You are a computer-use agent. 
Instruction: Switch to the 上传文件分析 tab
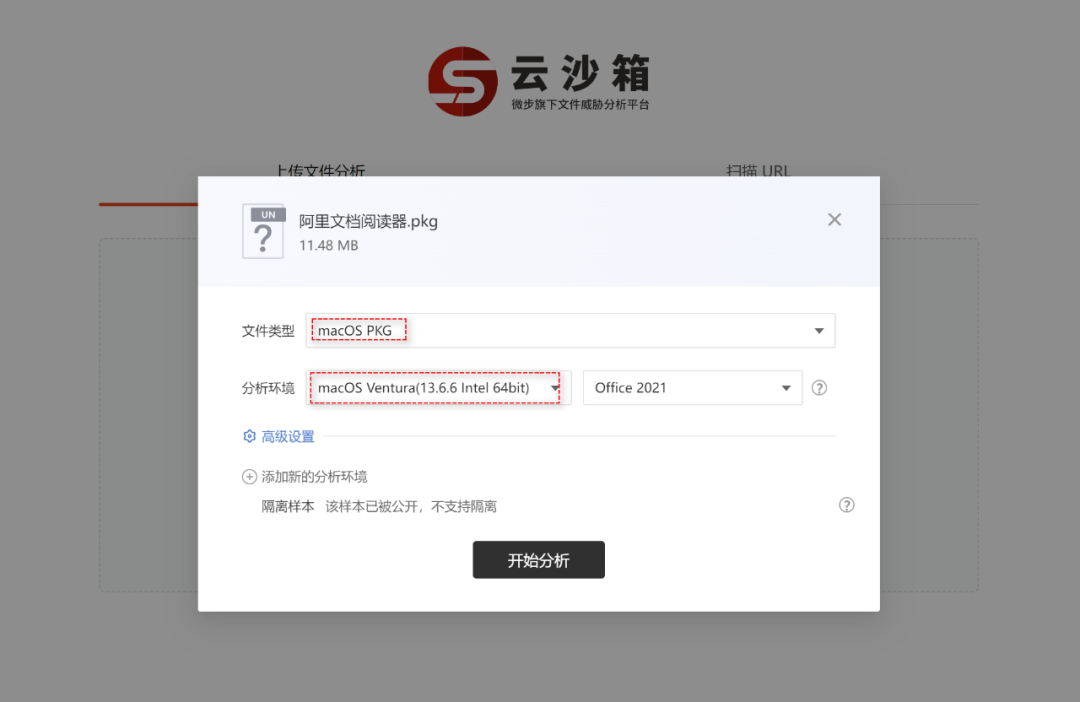coord(320,171)
